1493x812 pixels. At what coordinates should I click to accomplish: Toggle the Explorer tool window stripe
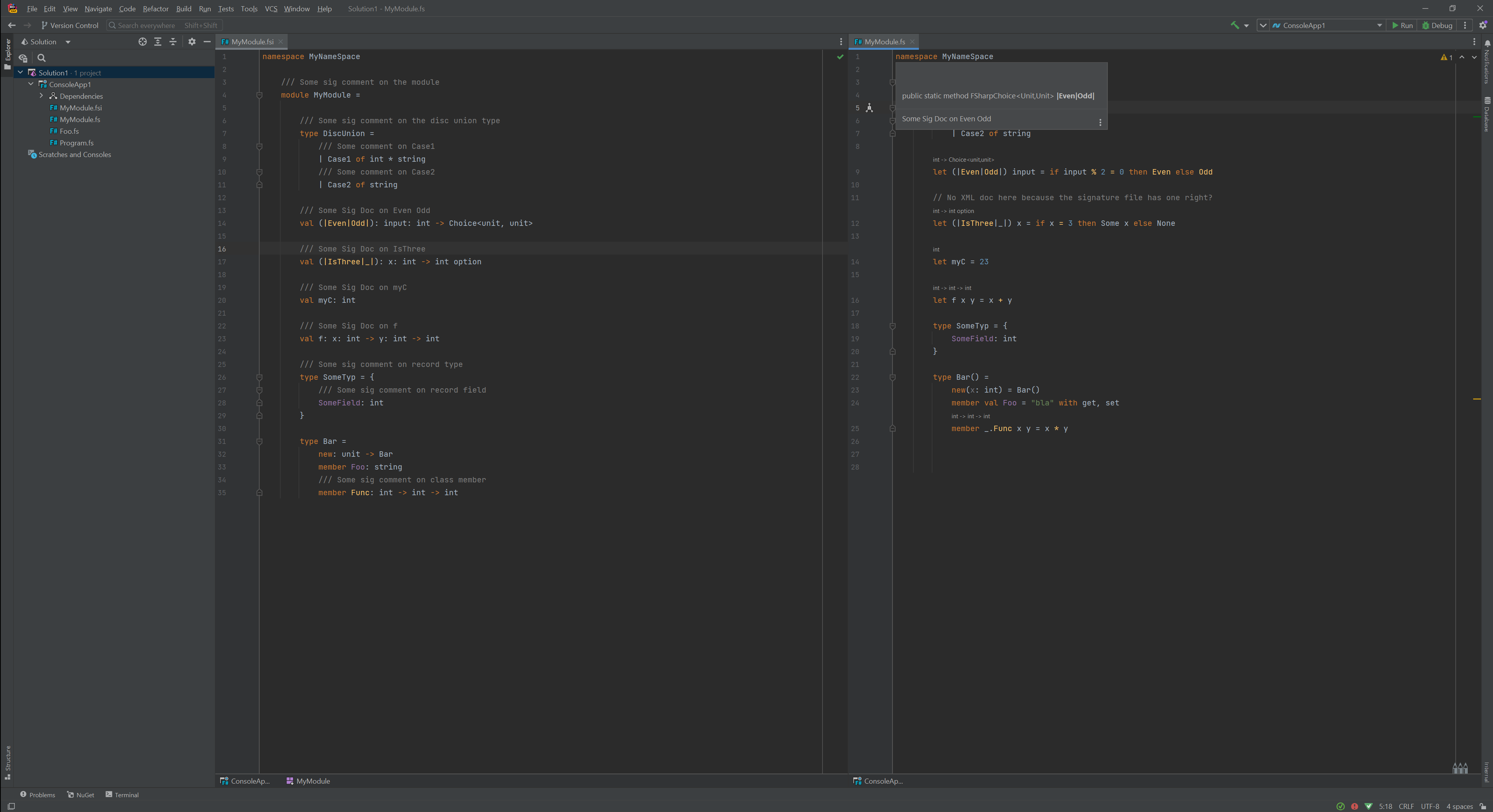coord(7,53)
